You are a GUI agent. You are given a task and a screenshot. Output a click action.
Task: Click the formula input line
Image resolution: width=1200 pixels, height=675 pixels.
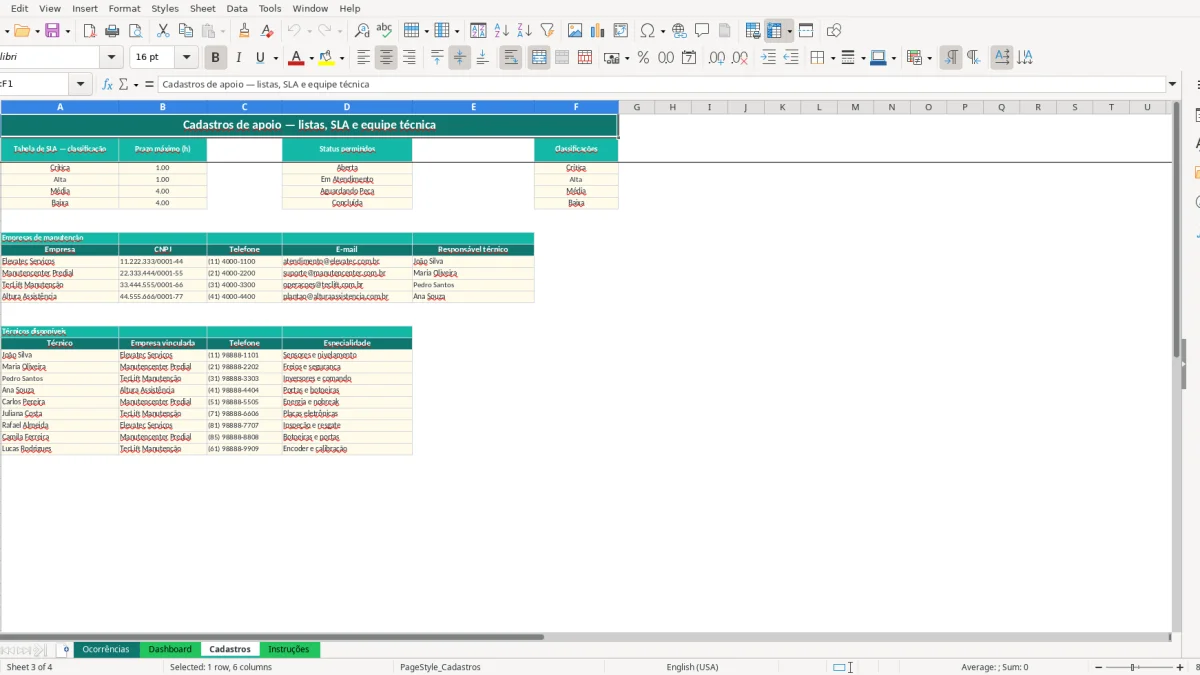pos(660,85)
